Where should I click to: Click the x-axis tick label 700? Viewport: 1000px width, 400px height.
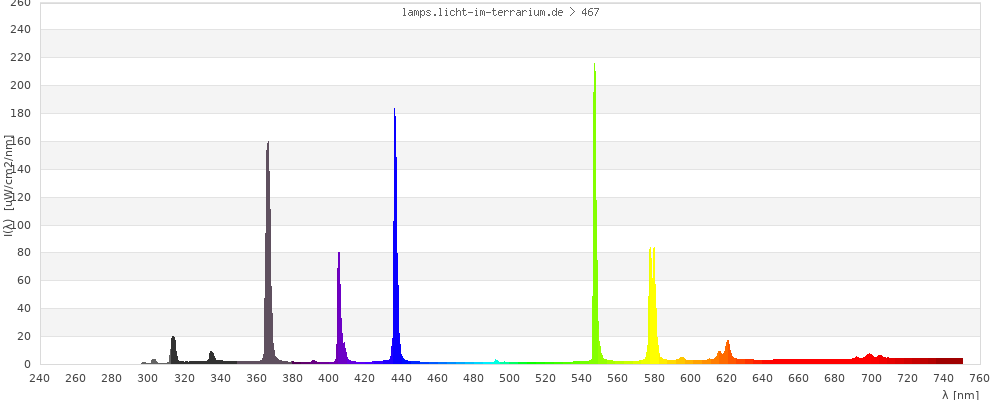pyautogui.click(x=872, y=378)
